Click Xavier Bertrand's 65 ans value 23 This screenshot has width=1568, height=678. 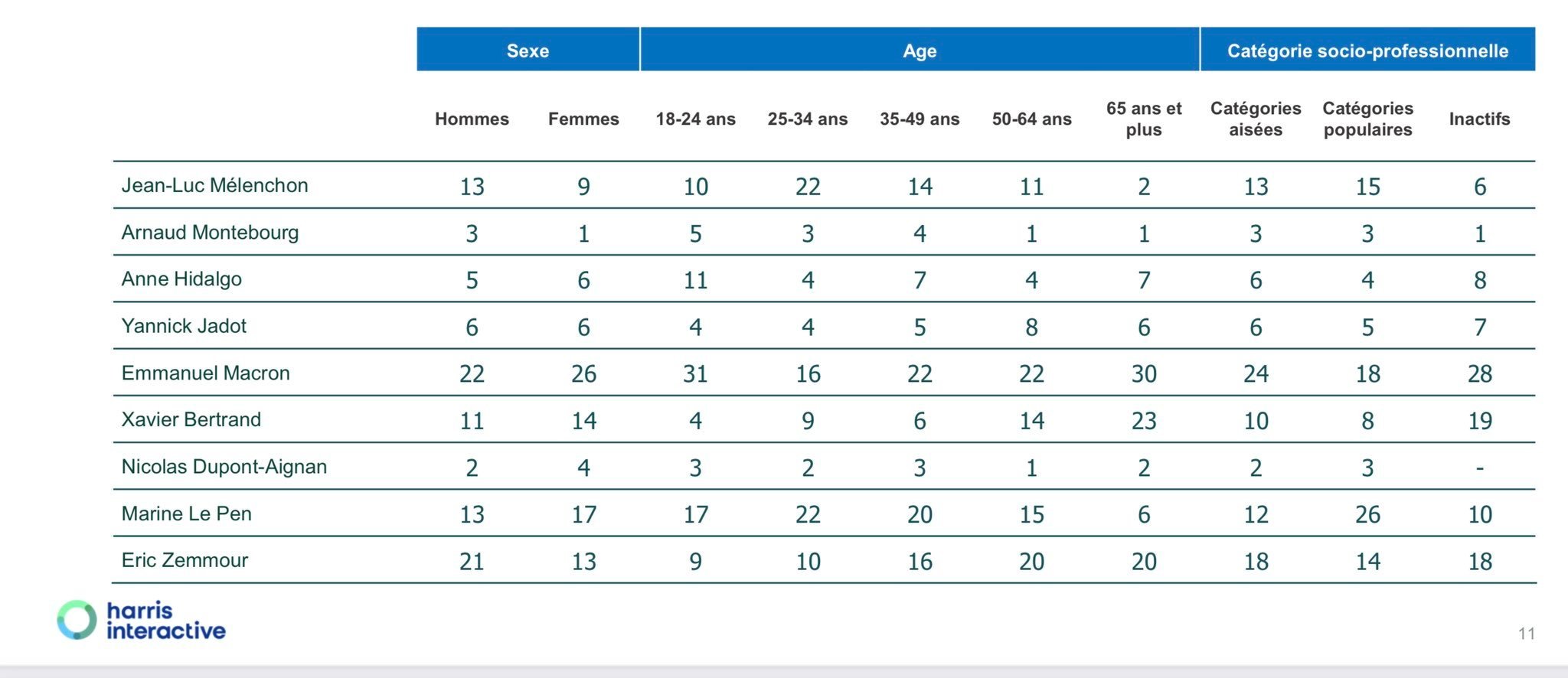pyautogui.click(x=1144, y=420)
